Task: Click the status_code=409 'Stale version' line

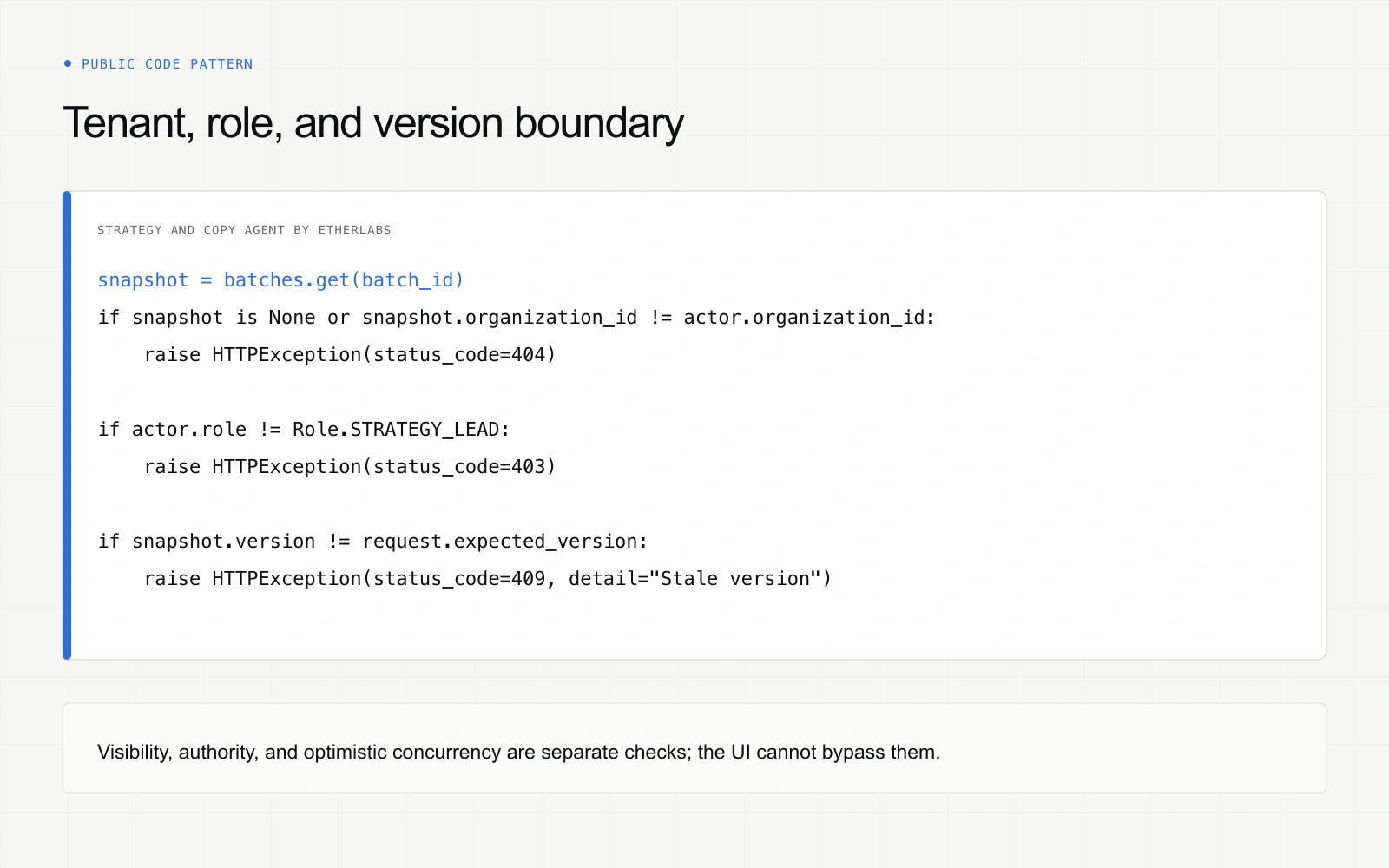Action: pos(488,579)
